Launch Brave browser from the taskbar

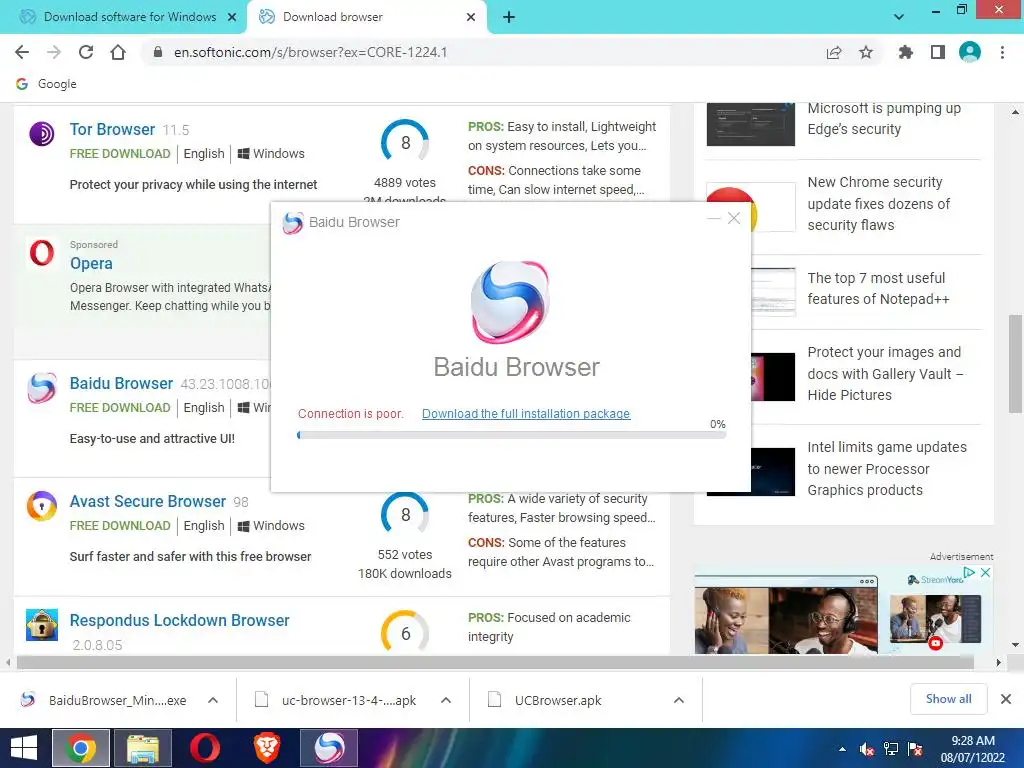(x=266, y=748)
